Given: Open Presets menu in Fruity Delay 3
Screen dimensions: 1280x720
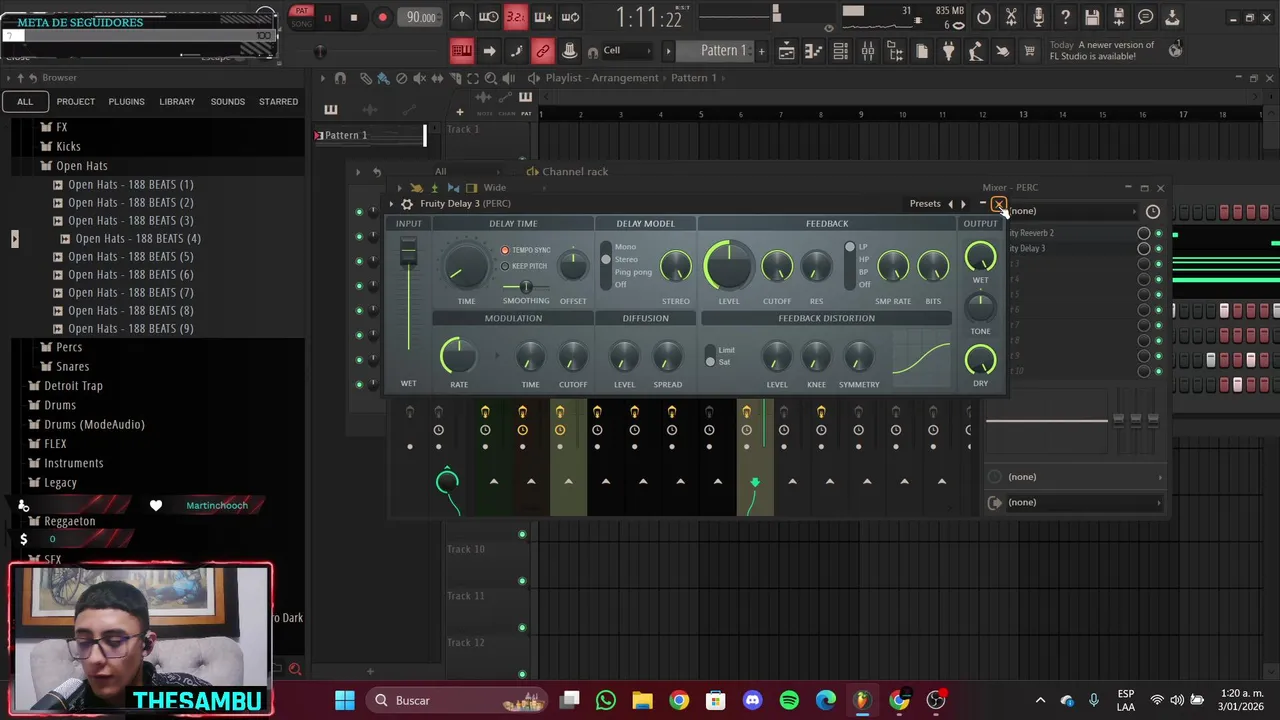Looking at the screenshot, I should (925, 204).
